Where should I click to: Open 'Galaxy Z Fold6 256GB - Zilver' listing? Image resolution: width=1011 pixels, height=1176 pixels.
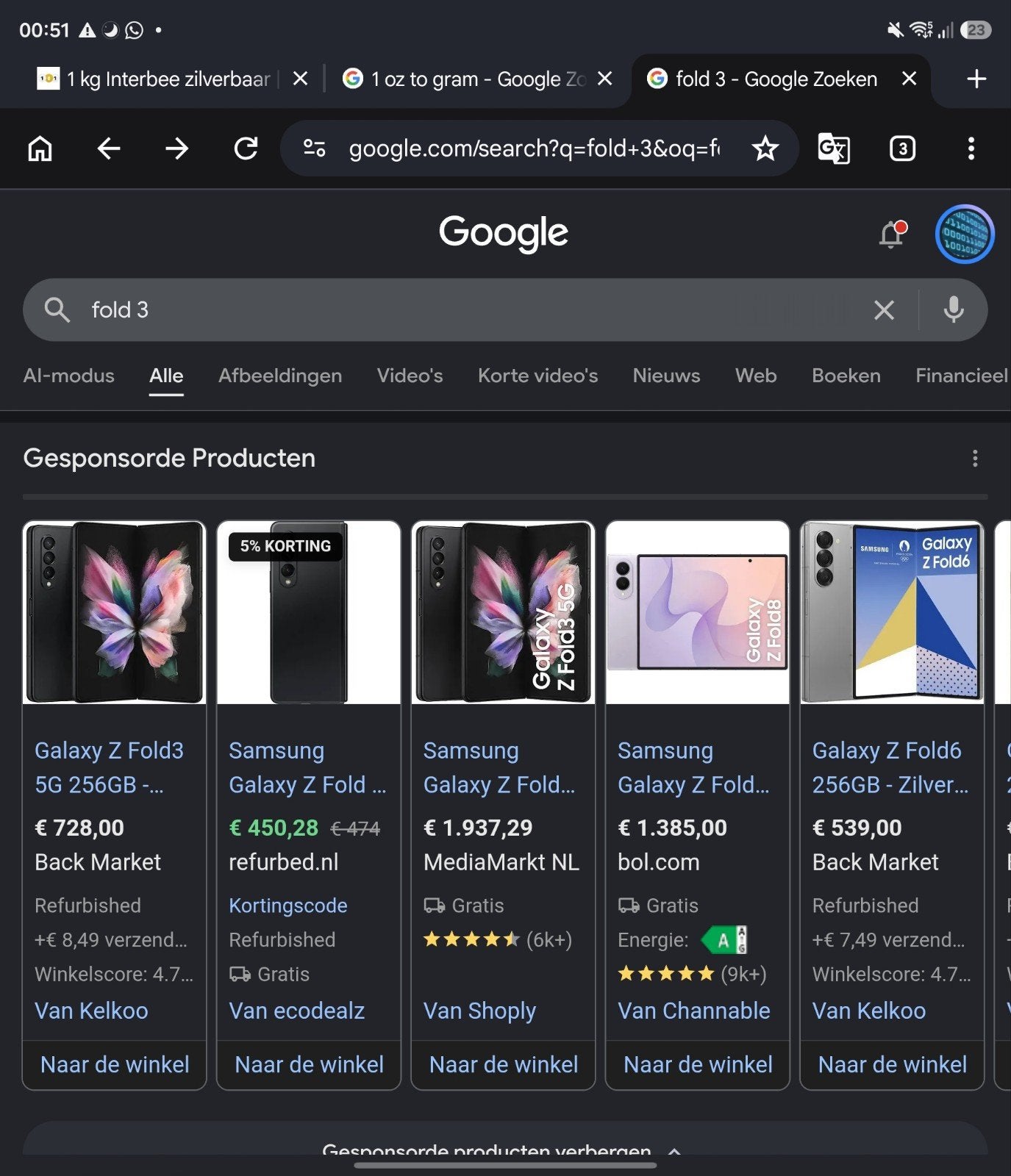(890, 767)
